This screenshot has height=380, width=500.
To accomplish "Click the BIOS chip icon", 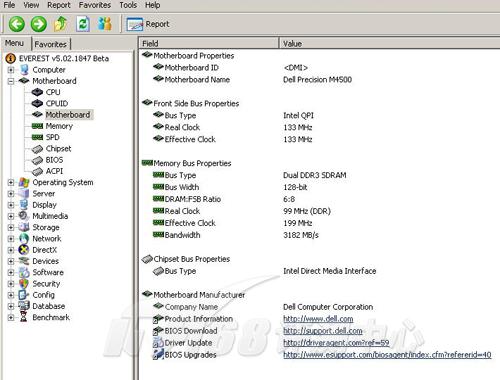I will pyautogui.click(x=37, y=160).
